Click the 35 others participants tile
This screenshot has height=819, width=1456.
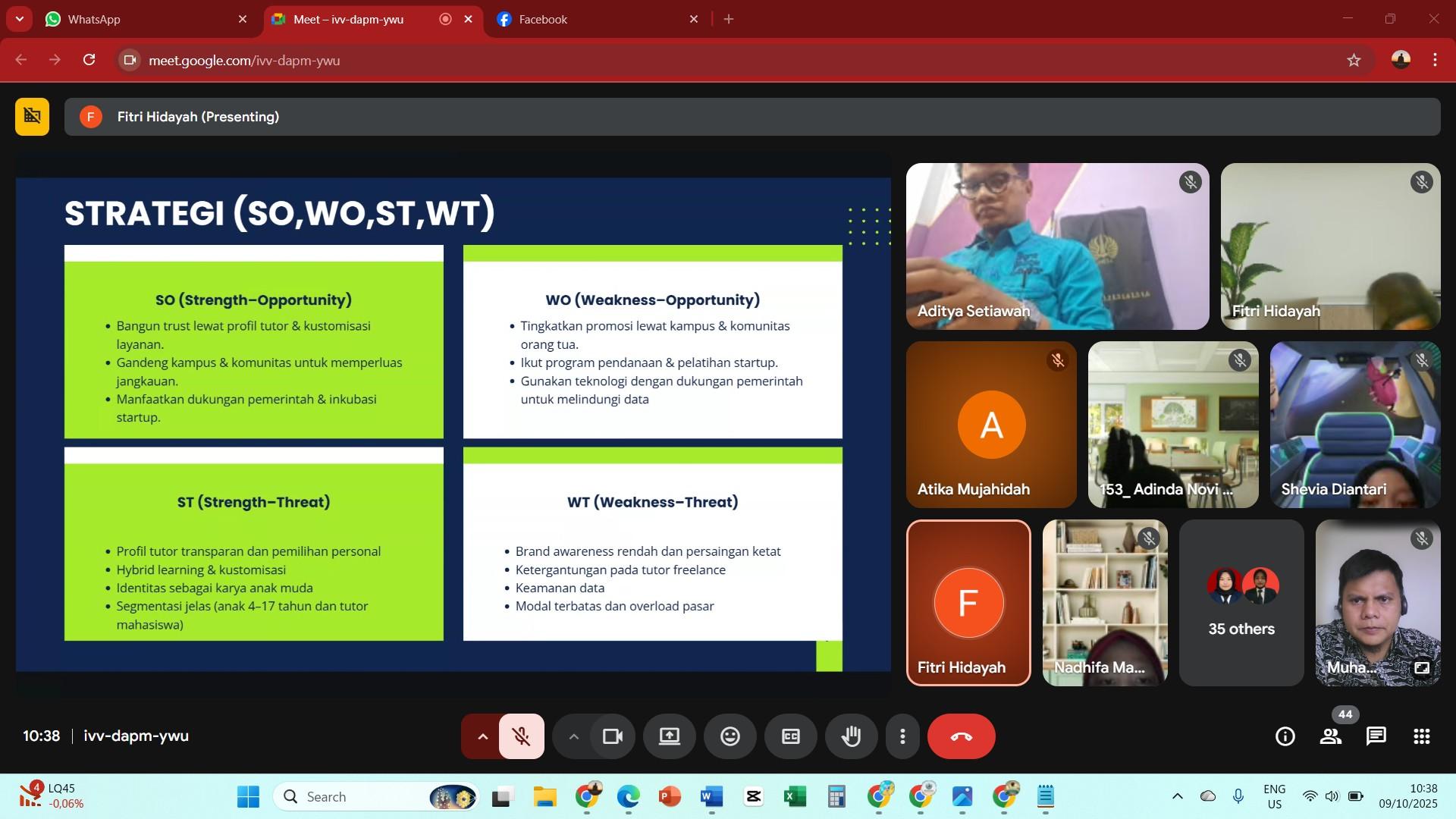[x=1241, y=603]
